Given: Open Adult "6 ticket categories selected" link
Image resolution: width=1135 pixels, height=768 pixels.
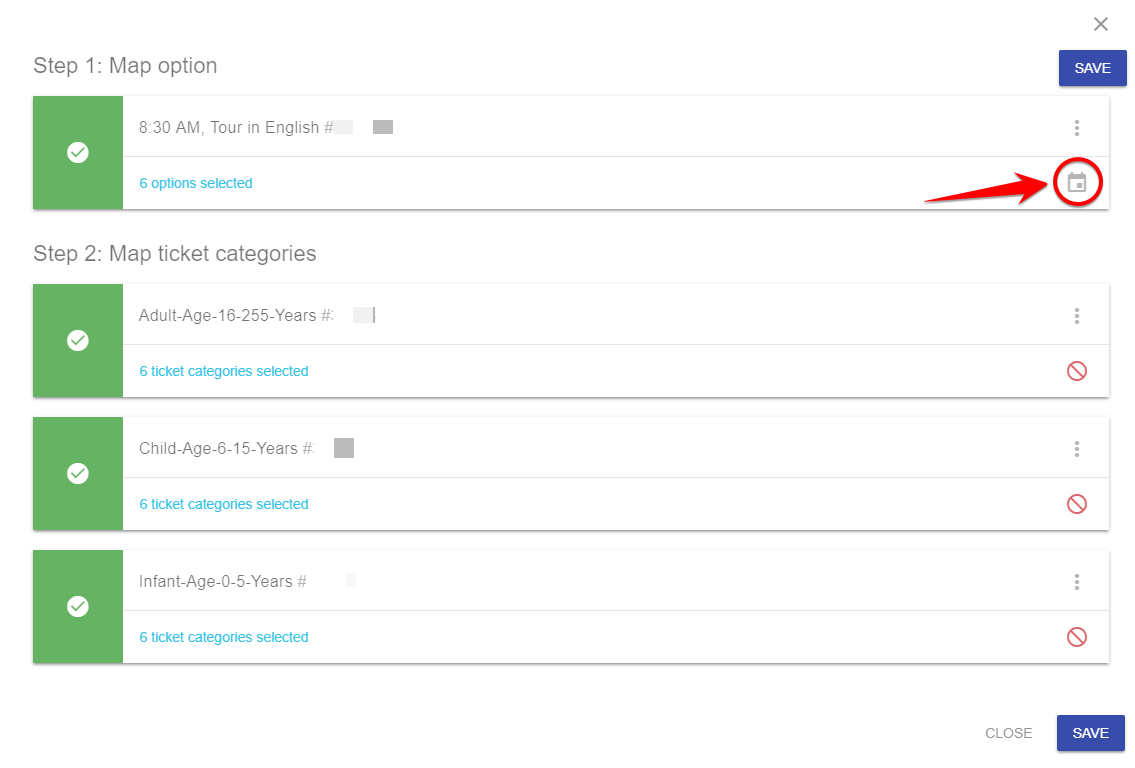Looking at the screenshot, I should coord(224,371).
